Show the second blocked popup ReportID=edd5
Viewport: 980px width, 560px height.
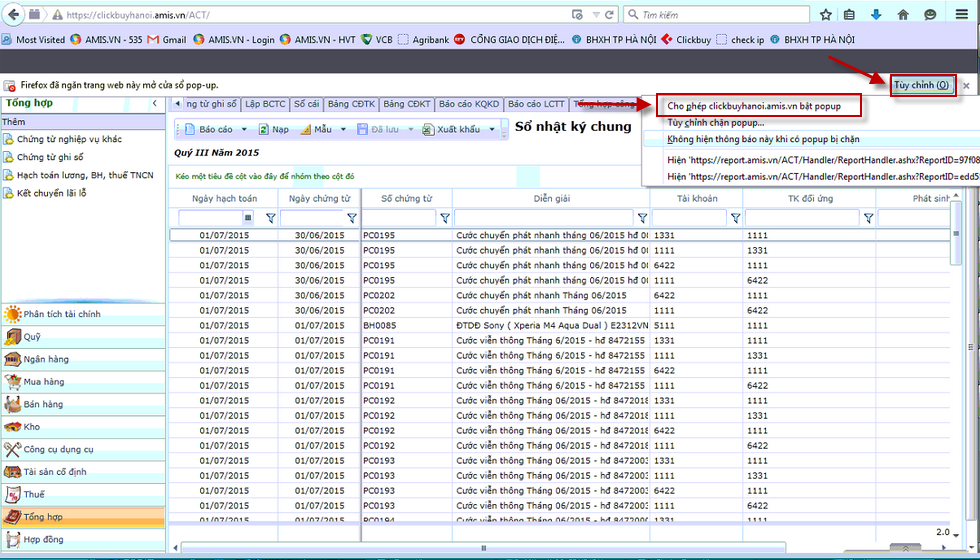(x=823, y=177)
